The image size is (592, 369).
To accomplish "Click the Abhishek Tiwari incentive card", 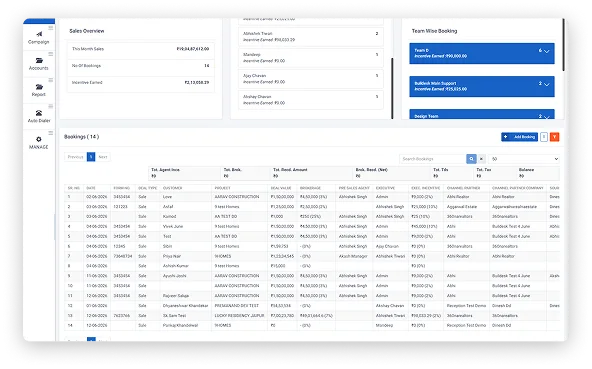I will [311, 37].
